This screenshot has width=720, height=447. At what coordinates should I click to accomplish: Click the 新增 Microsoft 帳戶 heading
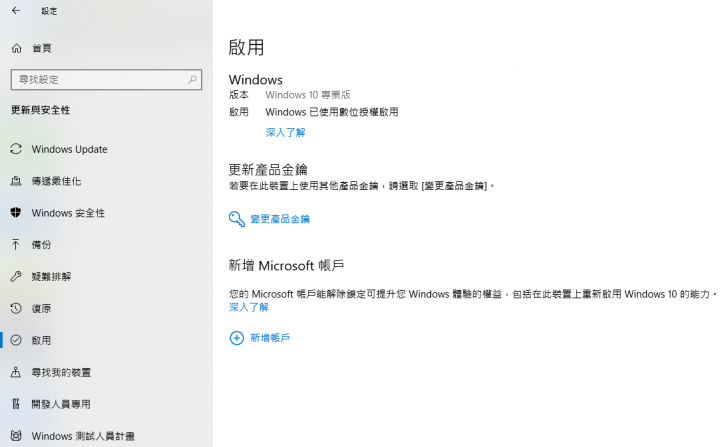(x=286, y=266)
